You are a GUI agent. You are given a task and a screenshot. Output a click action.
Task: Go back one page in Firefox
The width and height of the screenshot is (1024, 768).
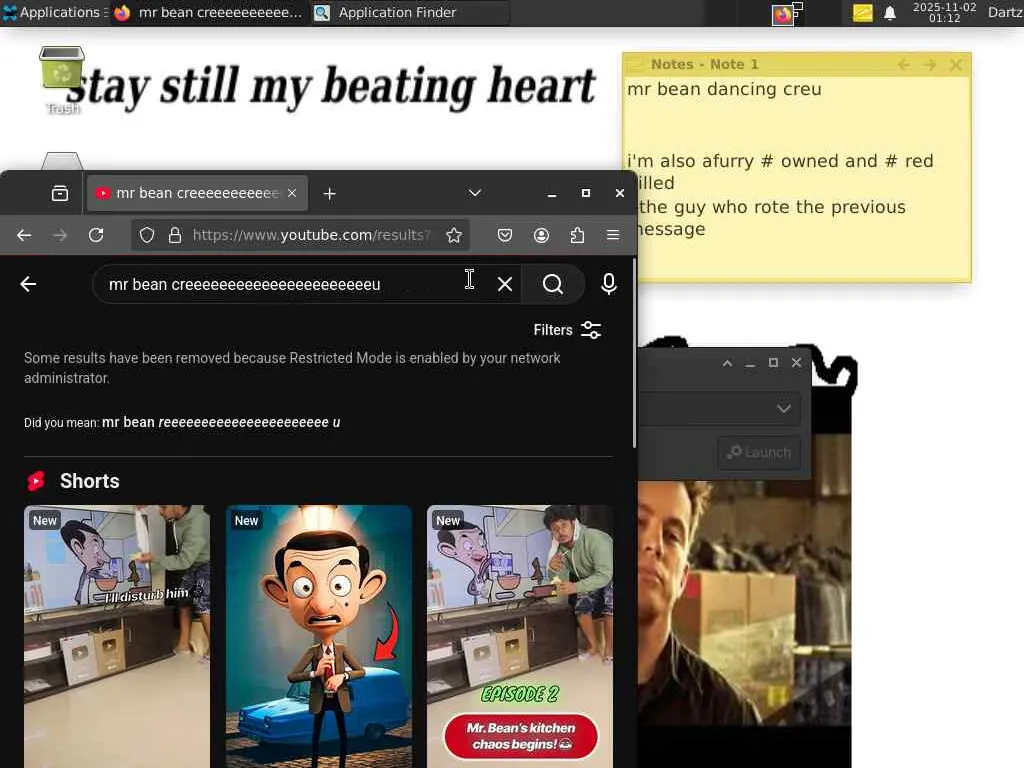(x=24, y=235)
